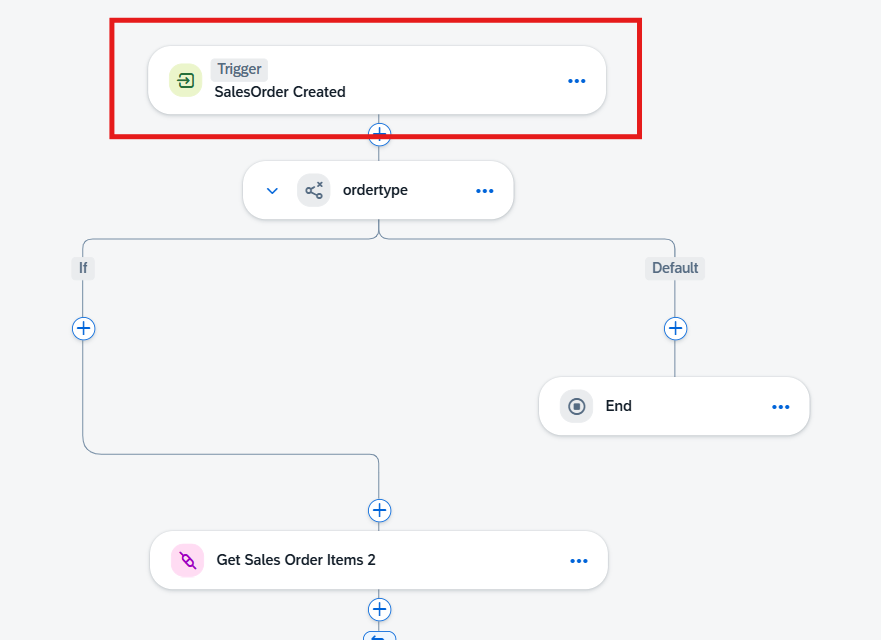Open more options for Get Sales Order Items 2
881x640 pixels.
coord(579,561)
